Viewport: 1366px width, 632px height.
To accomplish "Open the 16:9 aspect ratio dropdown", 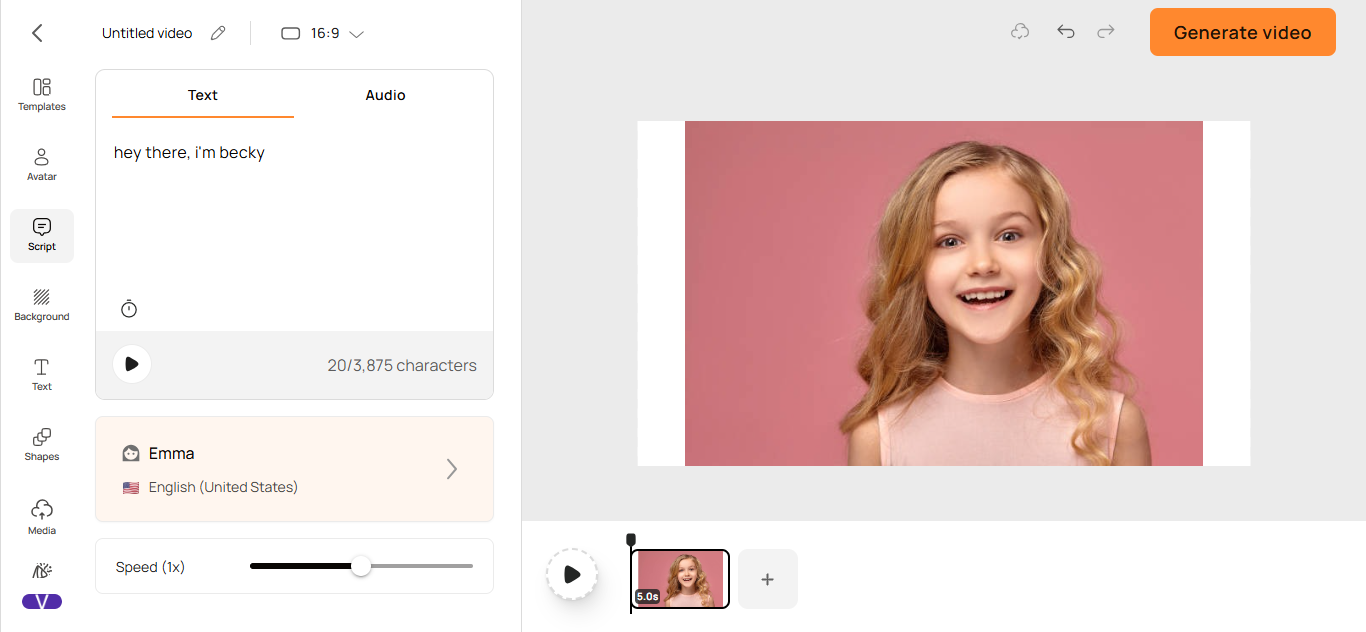I will [x=322, y=33].
